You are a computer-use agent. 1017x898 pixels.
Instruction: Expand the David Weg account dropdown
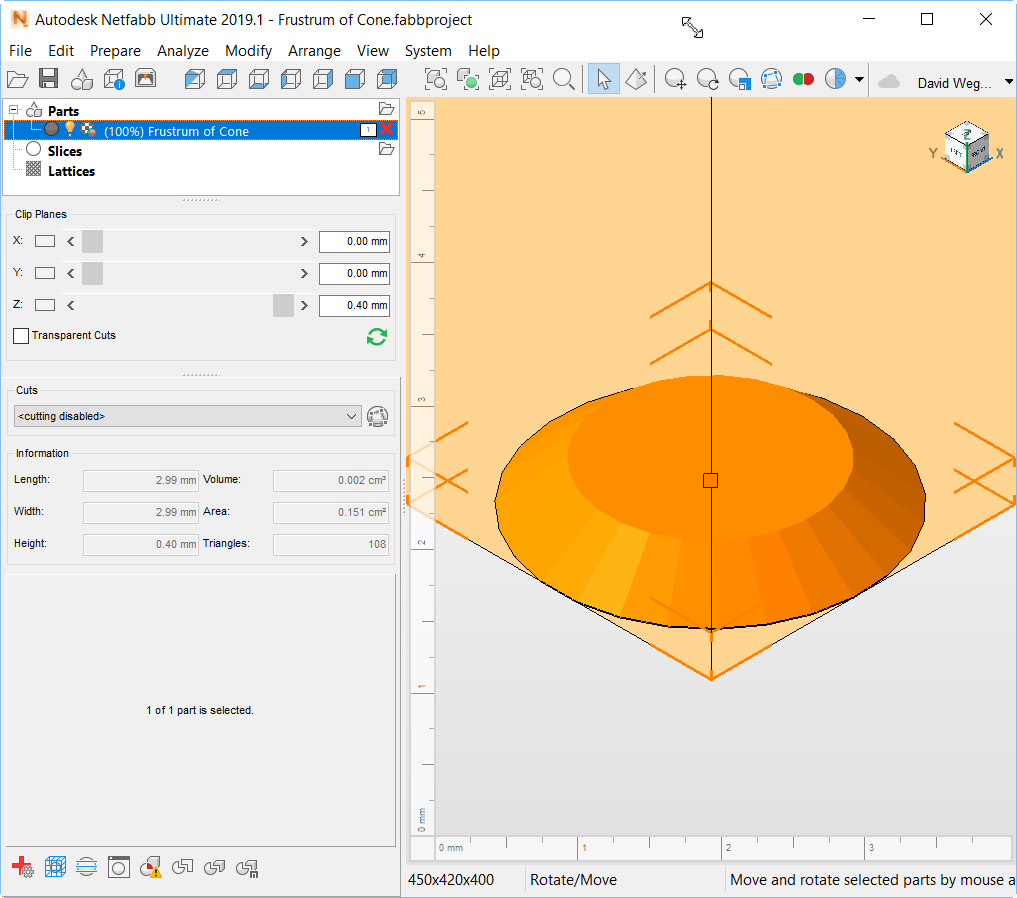(1008, 82)
